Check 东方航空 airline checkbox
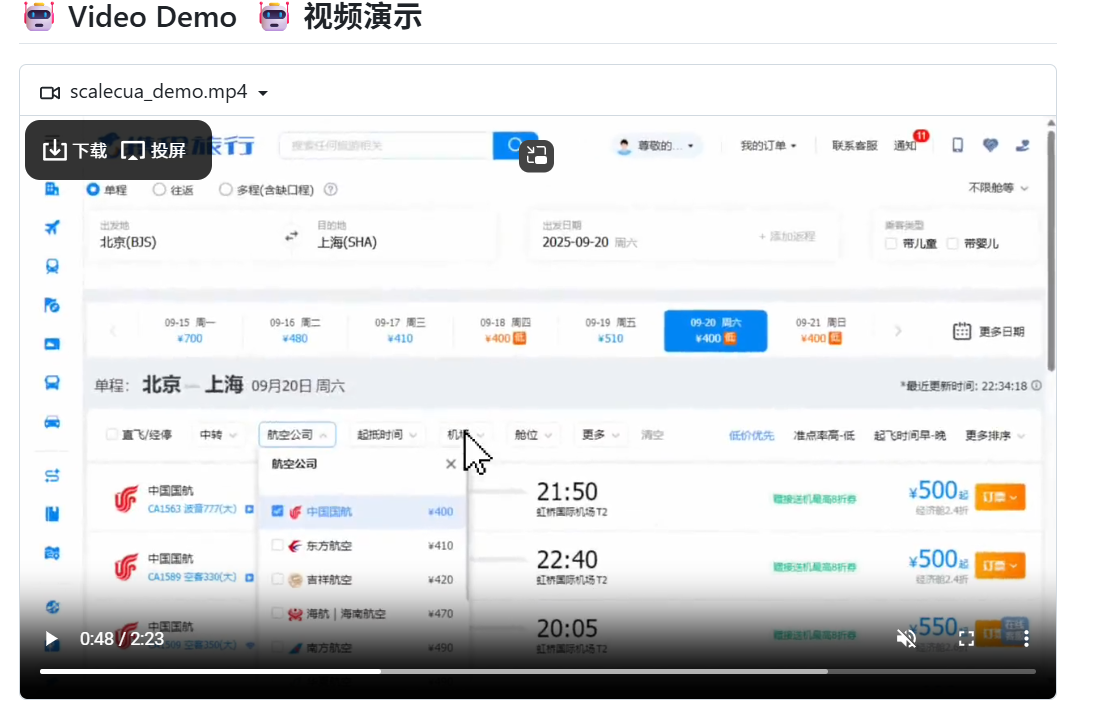This screenshot has width=1093, height=712. tap(277, 545)
